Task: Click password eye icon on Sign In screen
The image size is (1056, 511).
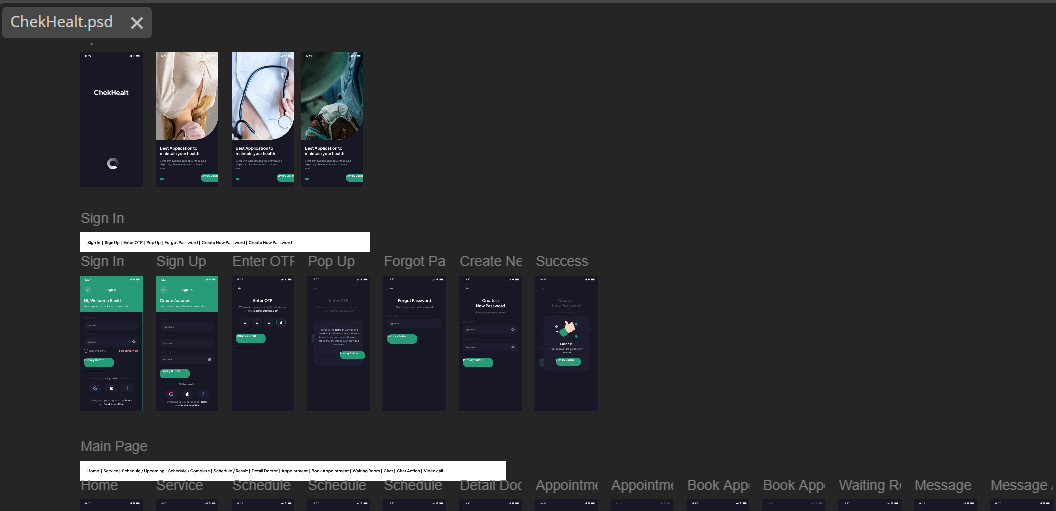Action: [133, 341]
